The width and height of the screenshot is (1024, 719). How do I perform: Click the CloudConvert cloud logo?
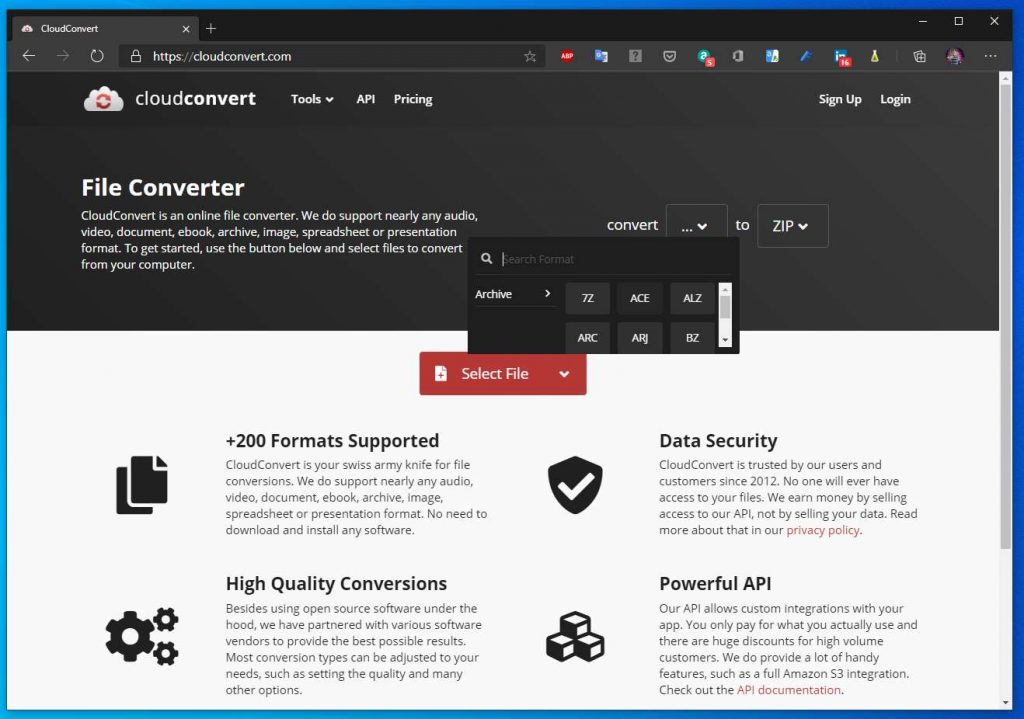(103, 99)
